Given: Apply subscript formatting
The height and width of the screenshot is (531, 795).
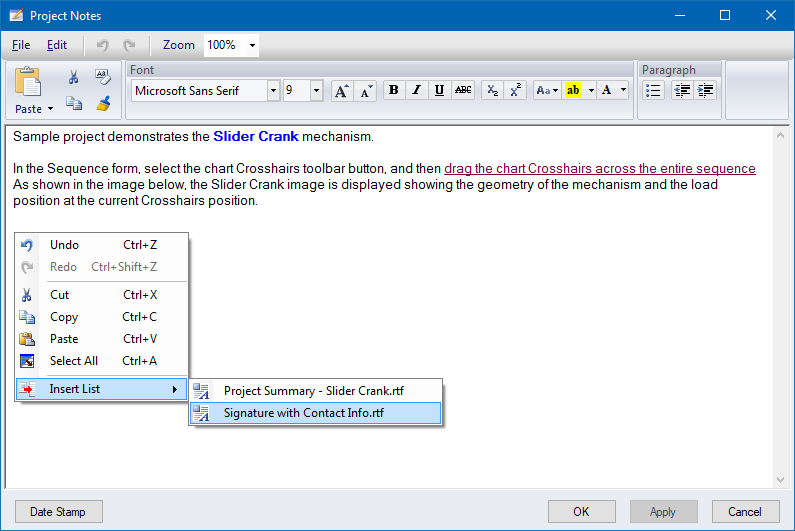Looking at the screenshot, I should coord(492,90).
